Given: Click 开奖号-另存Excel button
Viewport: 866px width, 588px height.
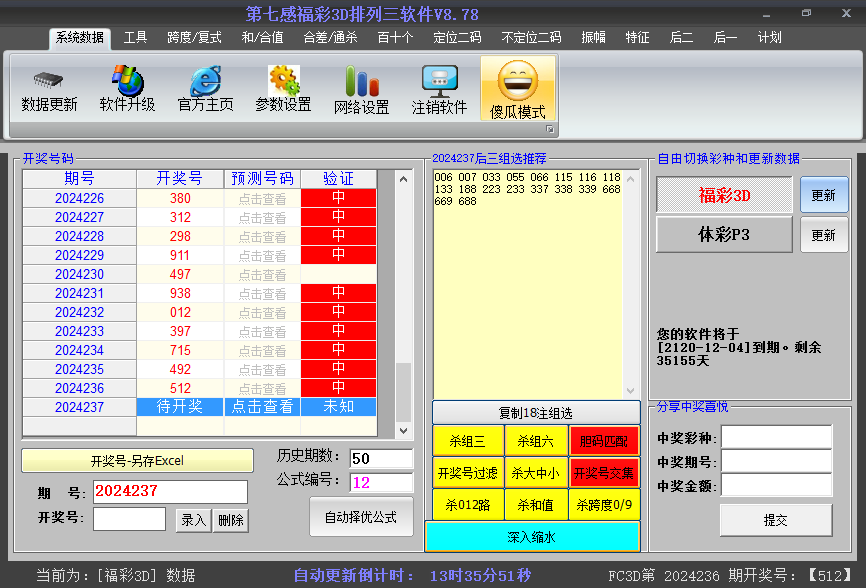Looking at the screenshot, I should pyautogui.click(x=137, y=460).
